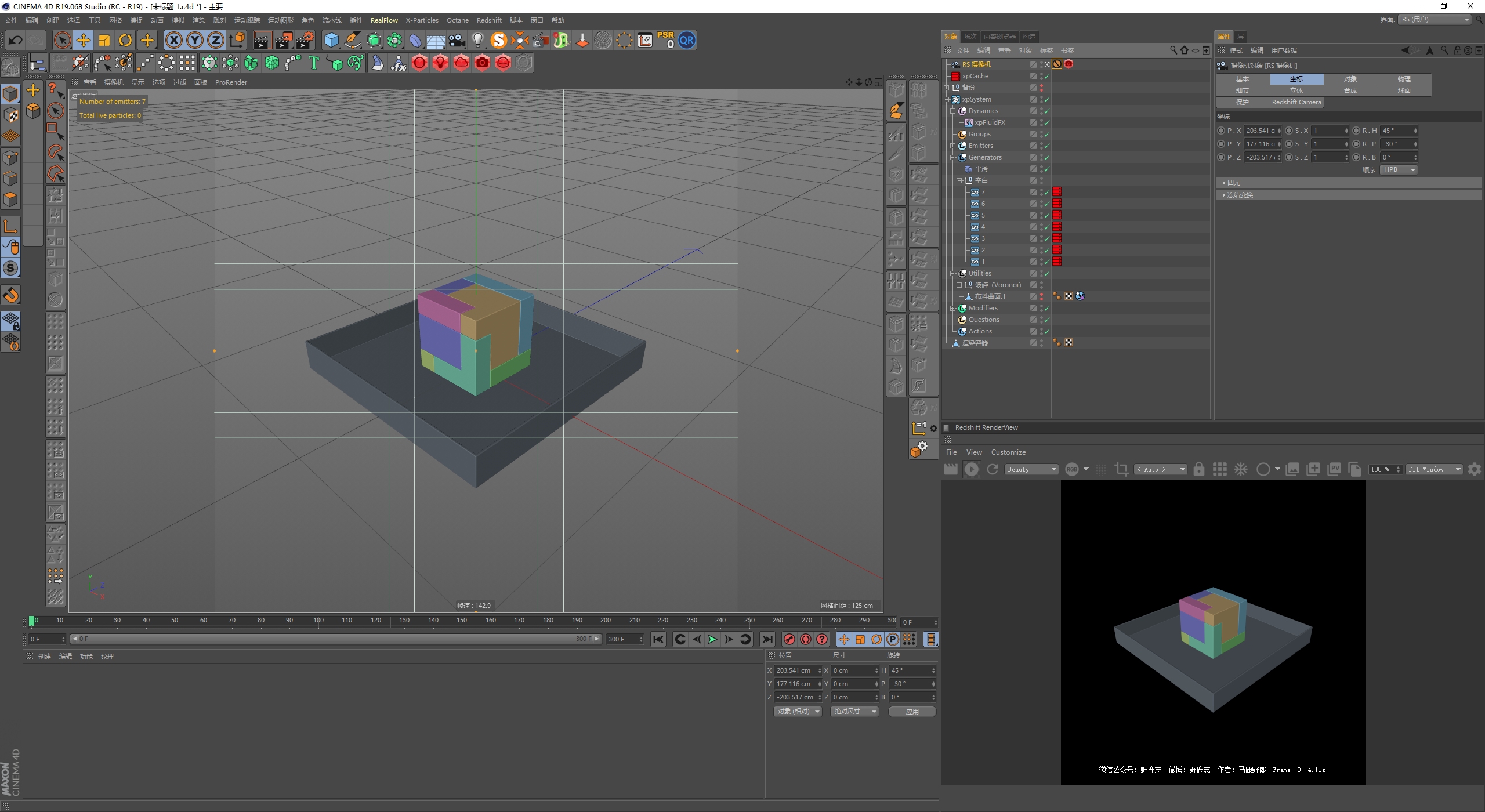The width and height of the screenshot is (1485, 812).
Task: Toggle X axis lock
Action: 173,40
